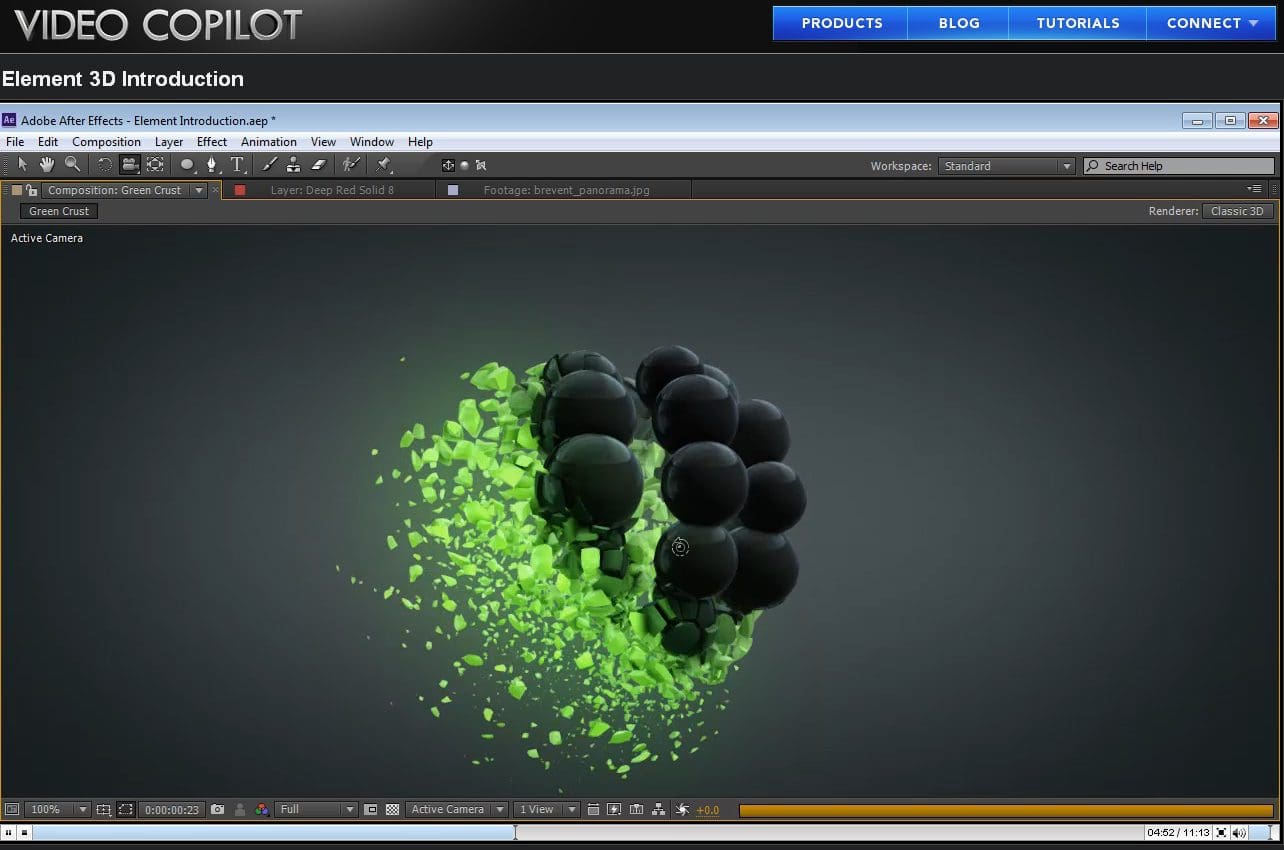1284x850 pixels.
Task: Choose the World Axis mode icon
Action: coord(464,166)
